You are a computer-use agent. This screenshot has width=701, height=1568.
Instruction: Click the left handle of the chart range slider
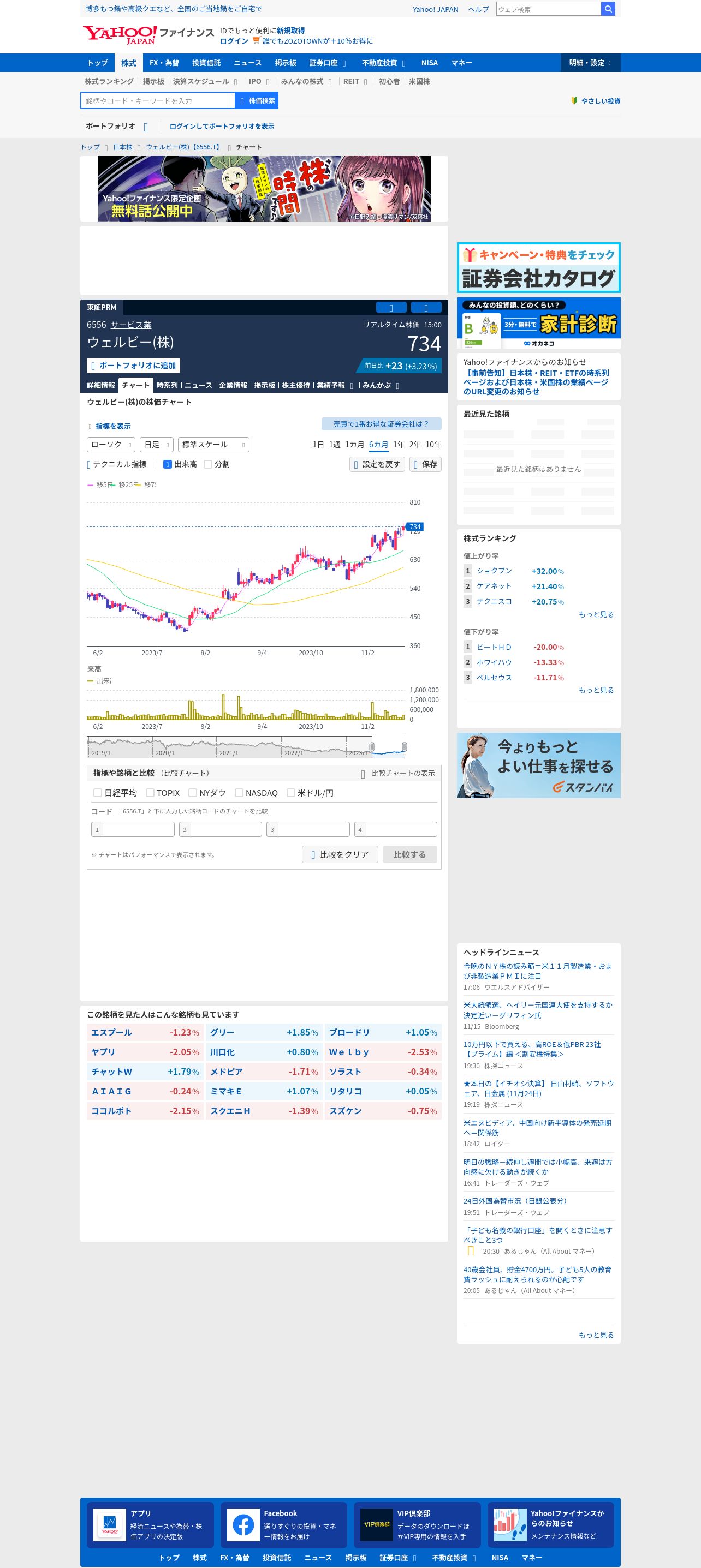(x=371, y=746)
